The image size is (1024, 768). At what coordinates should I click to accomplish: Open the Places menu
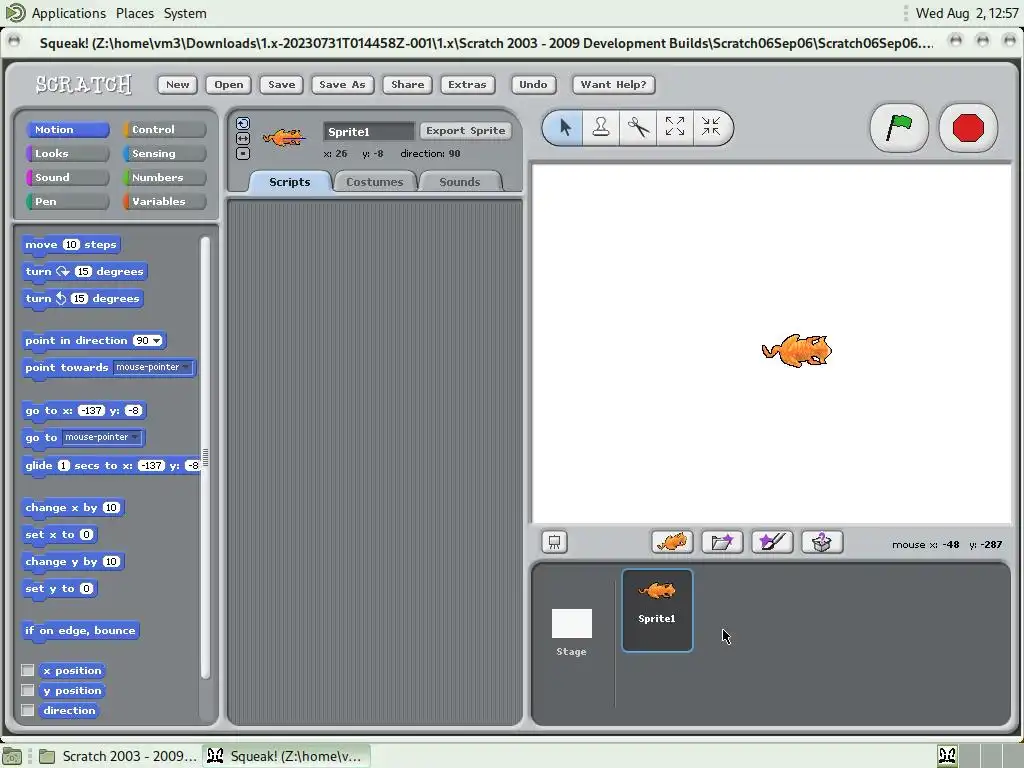tap(135, 13)
